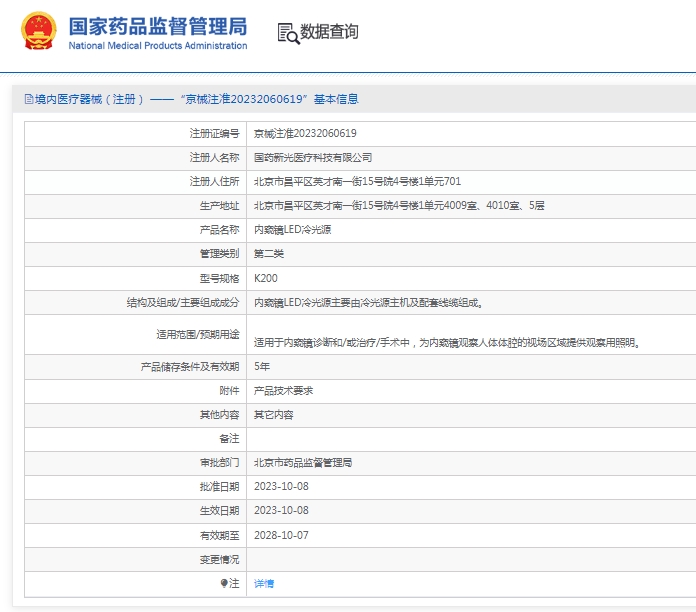Select production address with 4009室
The image size is (696, 612).
click(399, 205)
